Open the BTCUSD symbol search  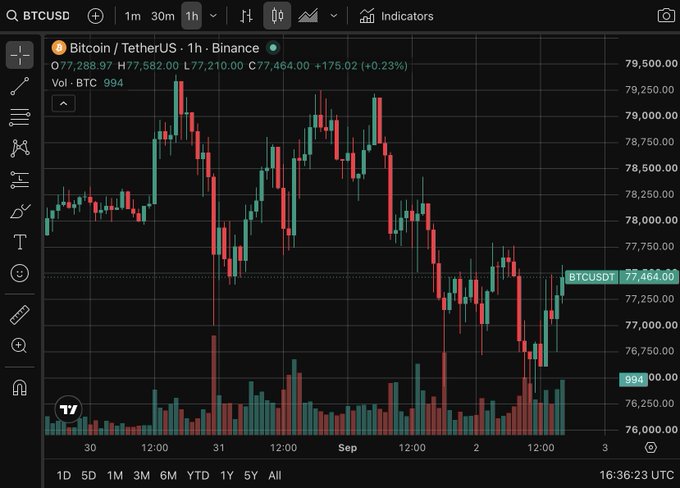click(x=38, y=16)
